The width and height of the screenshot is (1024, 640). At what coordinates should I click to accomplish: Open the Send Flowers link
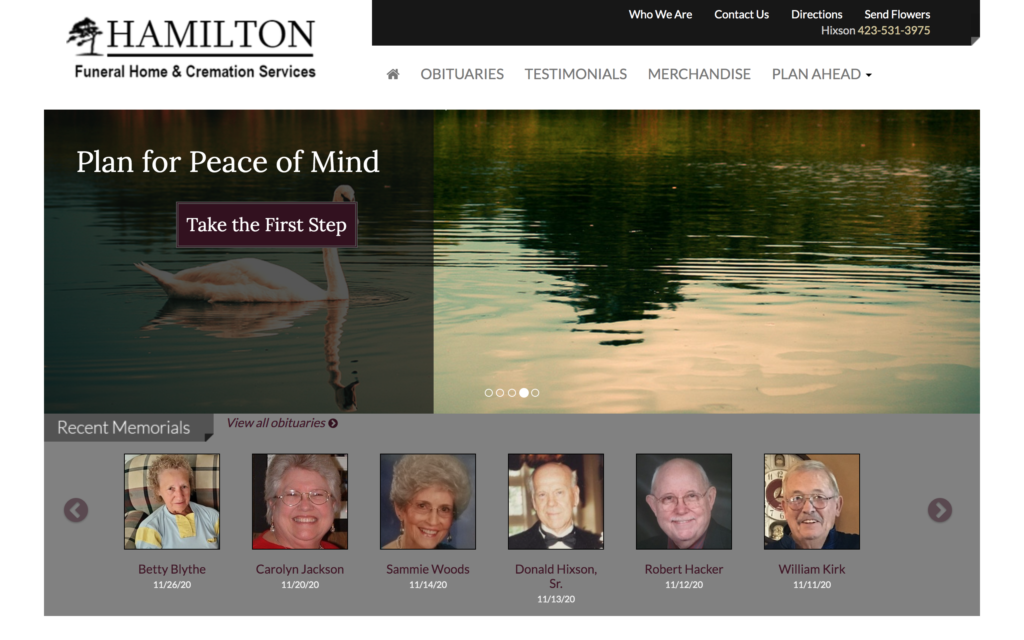[x=897, y=14]
